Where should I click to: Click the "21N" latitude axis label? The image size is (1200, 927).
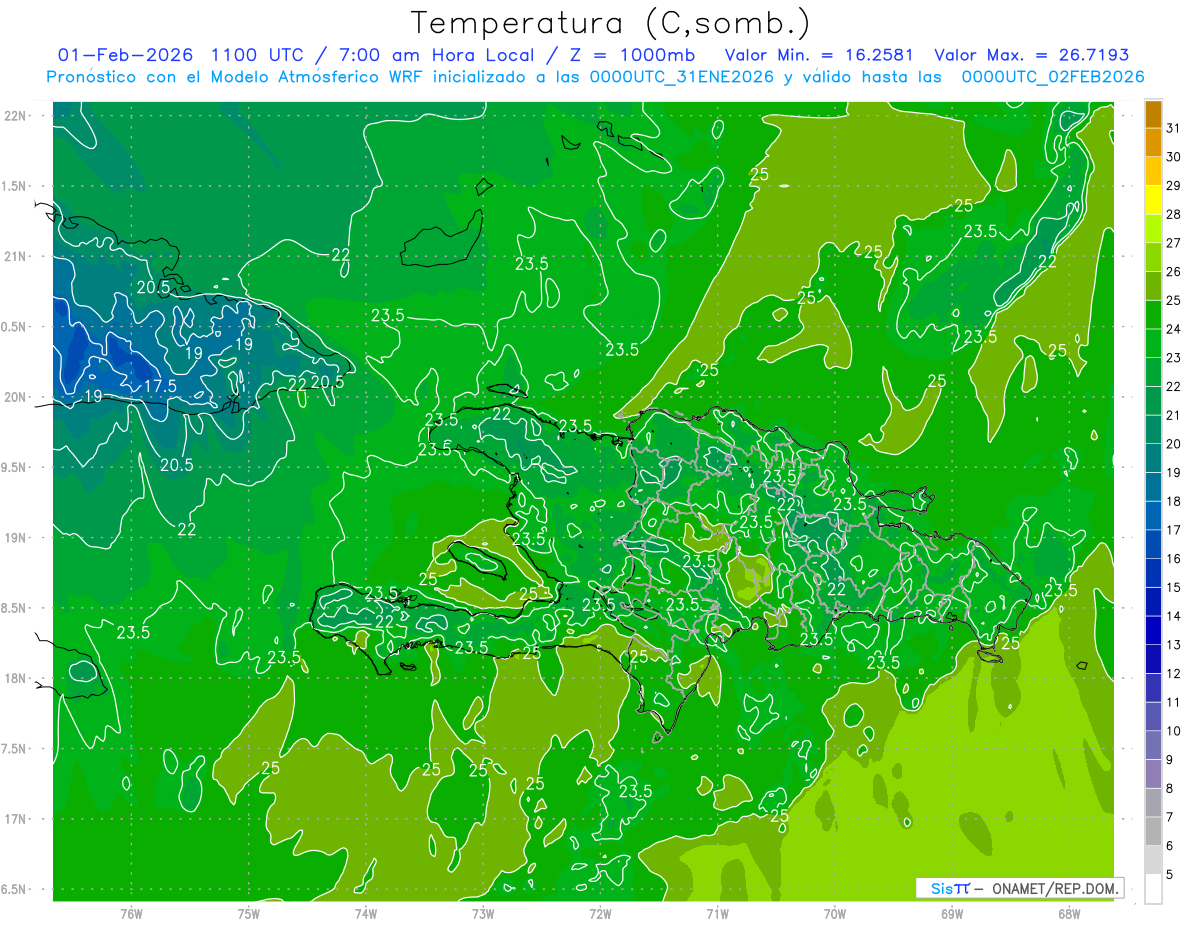[x=17, y=257]
